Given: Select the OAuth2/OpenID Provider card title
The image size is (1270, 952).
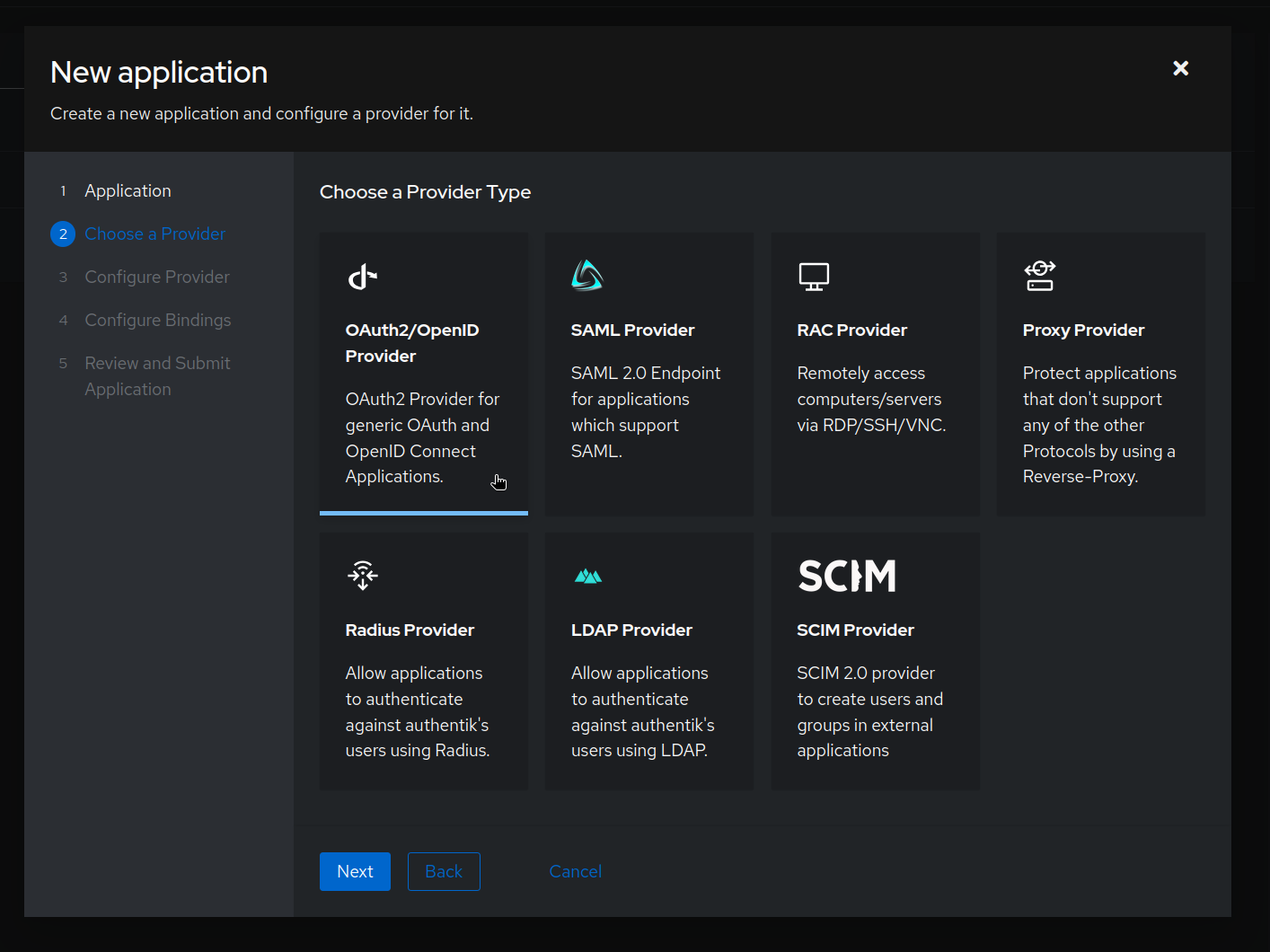Looking at the screenshot, I should click(412, 343).
